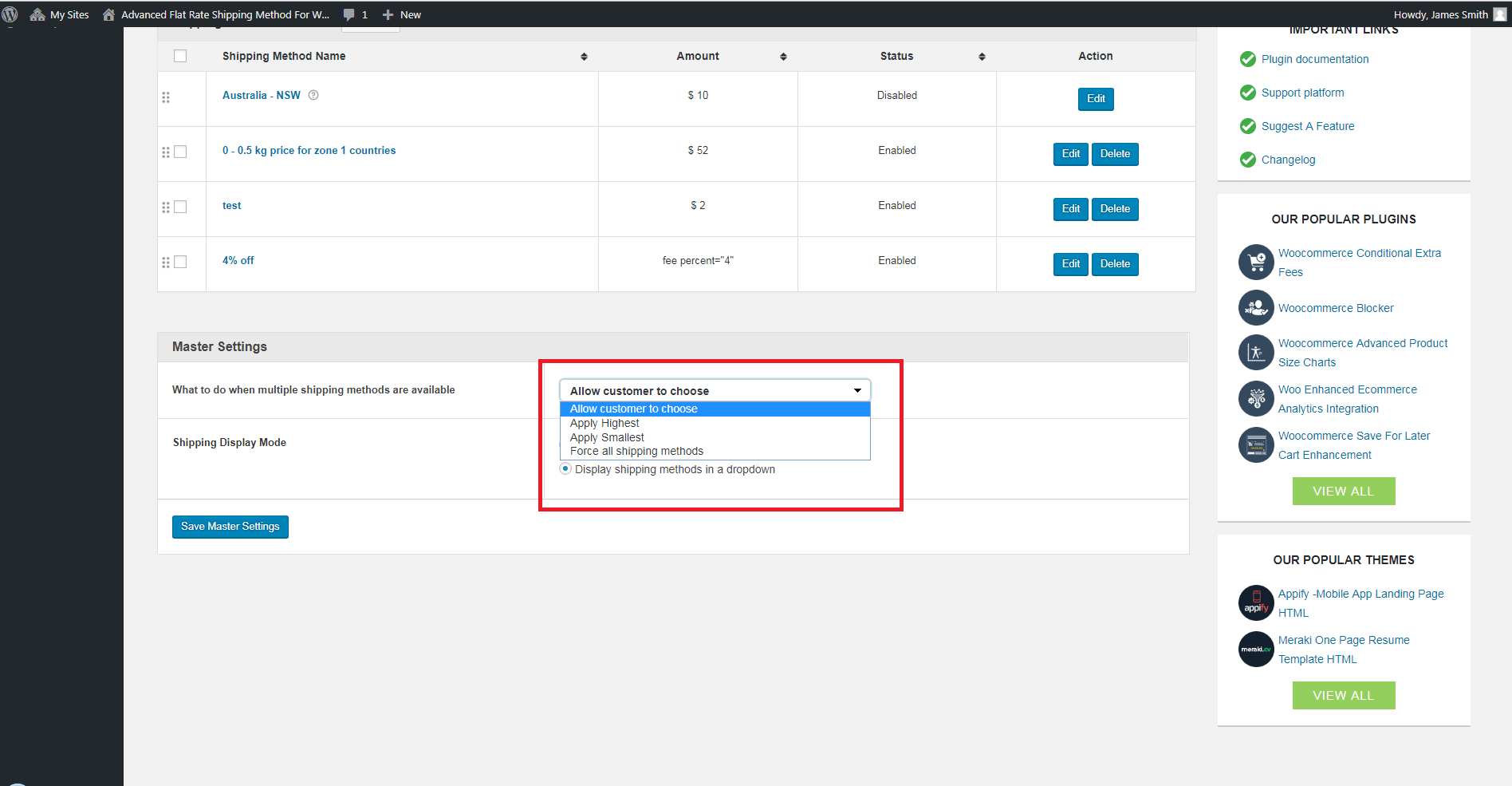
Task: Grab drag handle of Australia - NSW row
Action: [x=166, y=97]
